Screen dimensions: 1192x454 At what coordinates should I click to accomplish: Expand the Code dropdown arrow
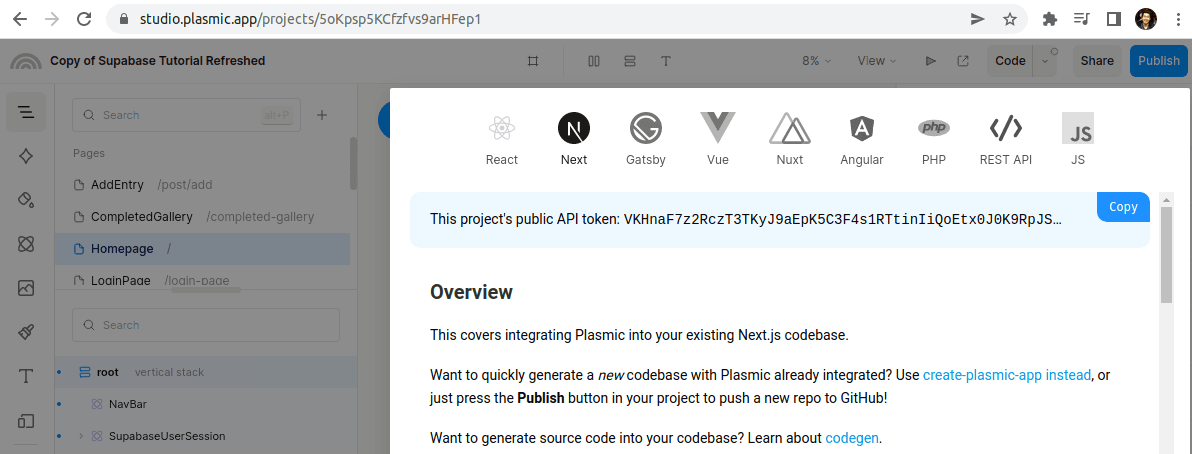pyautogui.click(x=1045, y=62)
